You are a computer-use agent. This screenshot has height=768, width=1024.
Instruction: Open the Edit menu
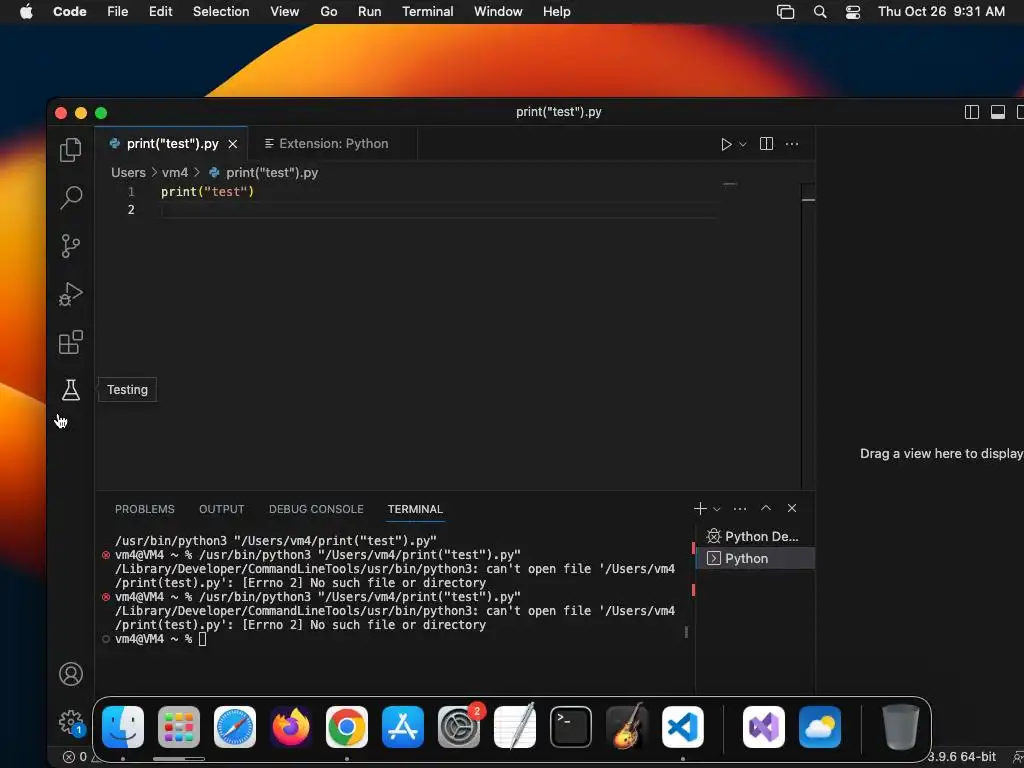[160, 12]
